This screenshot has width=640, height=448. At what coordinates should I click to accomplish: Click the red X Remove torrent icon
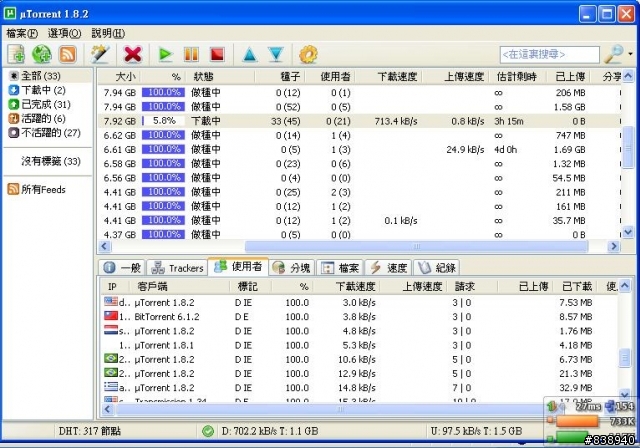point(133,54)
